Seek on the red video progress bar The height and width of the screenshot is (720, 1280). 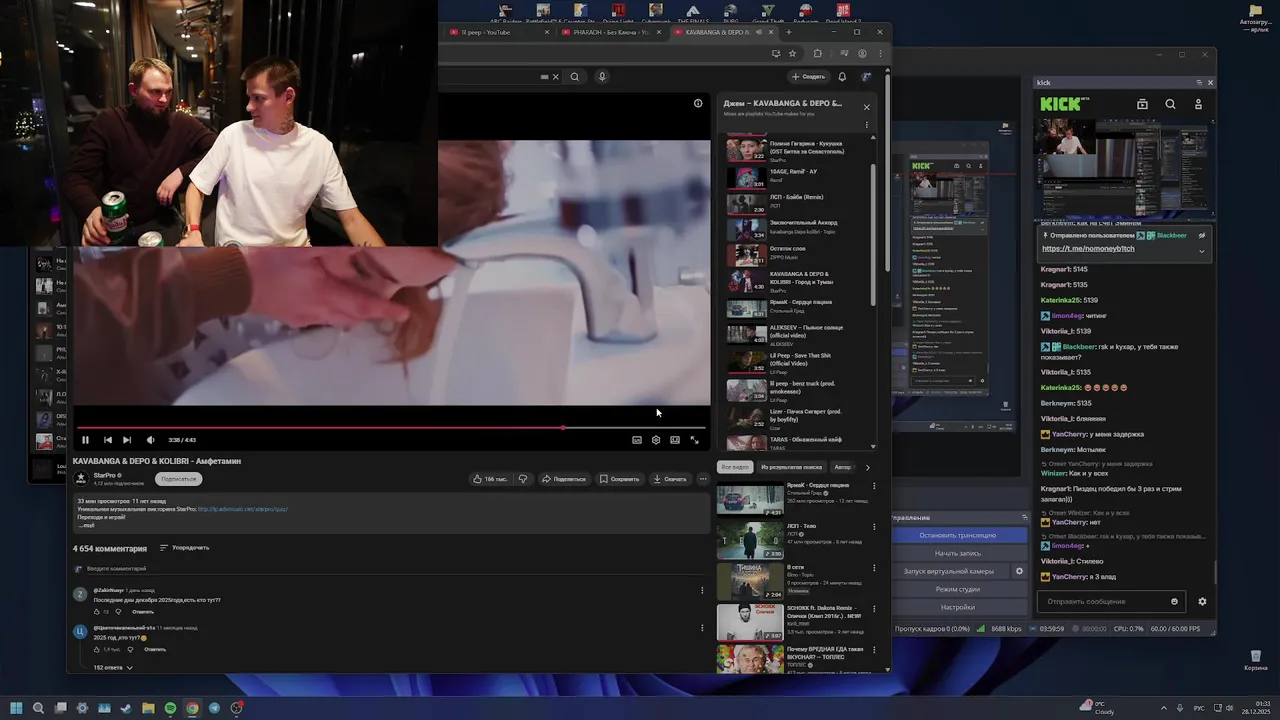tap(391, 427)
